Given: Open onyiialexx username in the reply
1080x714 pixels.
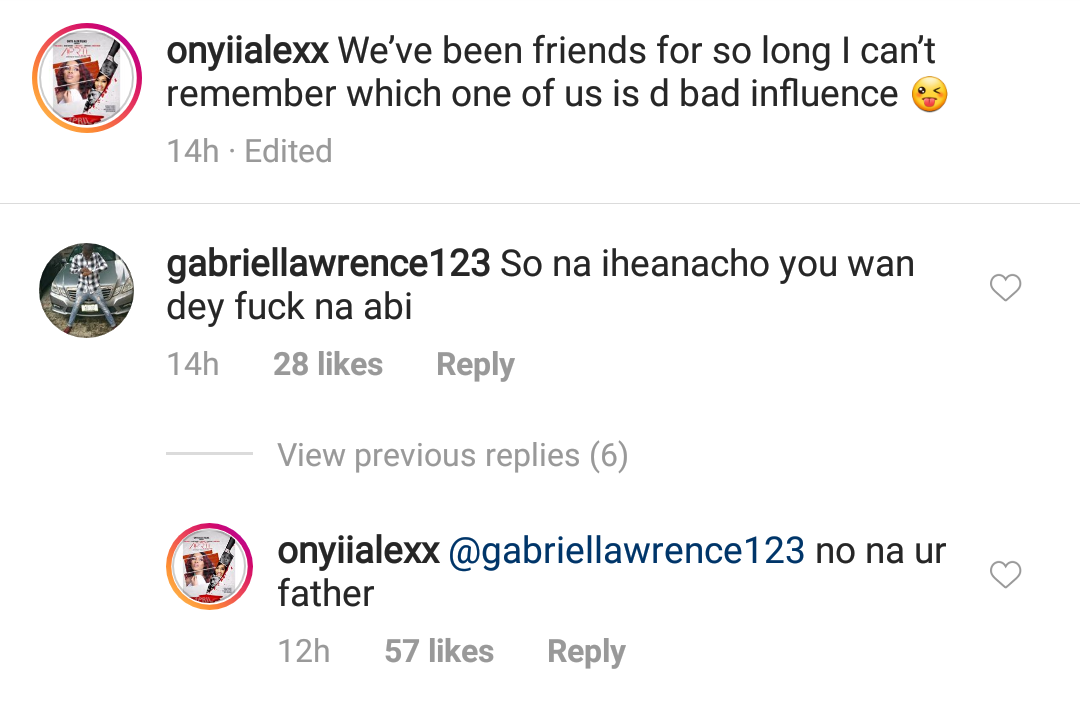Looking at the screenshot, I should click(x=358, y=551).
